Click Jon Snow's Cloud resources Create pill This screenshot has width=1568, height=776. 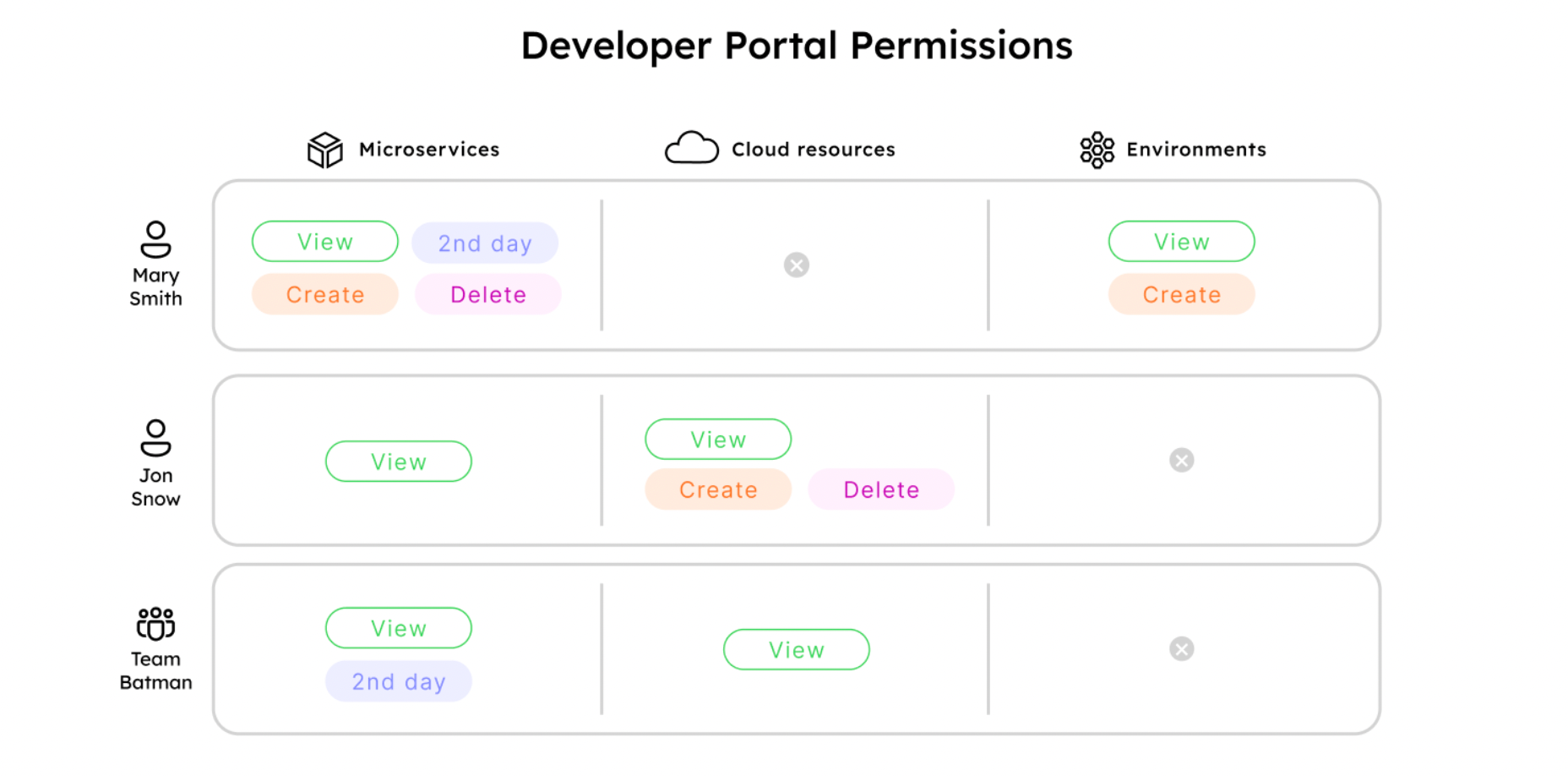[x=718, y=490]
